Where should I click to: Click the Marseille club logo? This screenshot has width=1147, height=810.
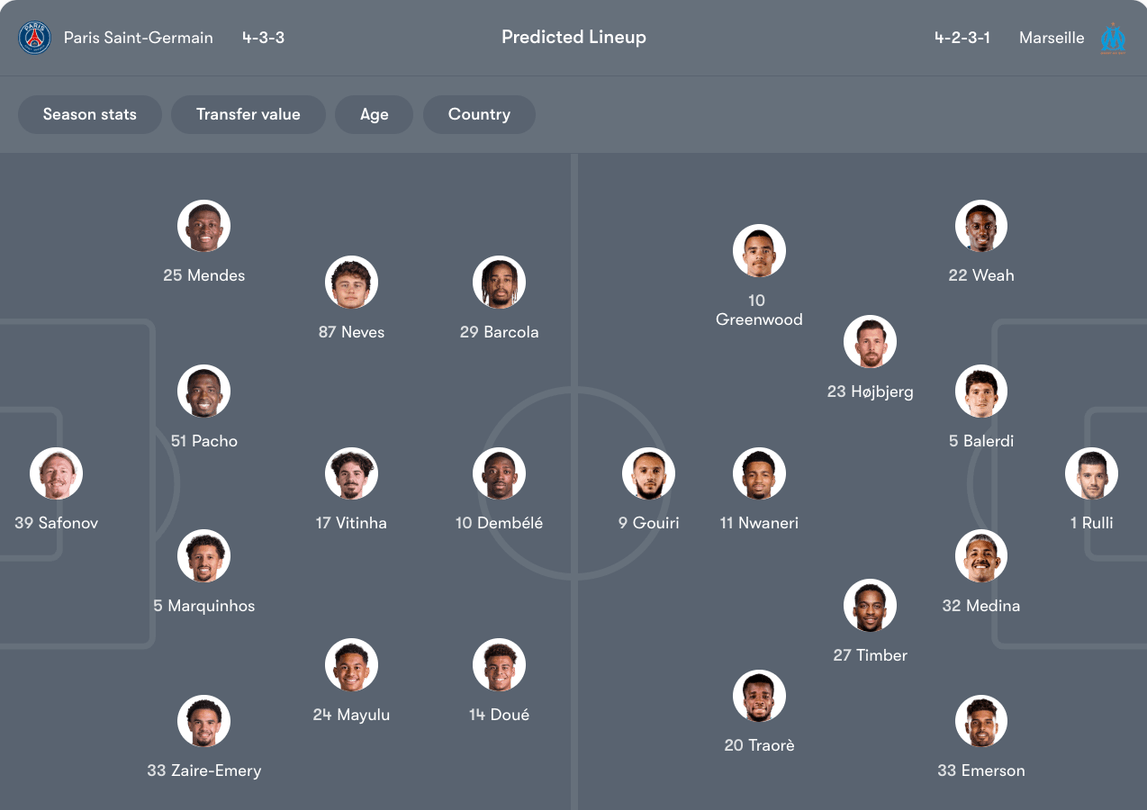pos(1112,38)
